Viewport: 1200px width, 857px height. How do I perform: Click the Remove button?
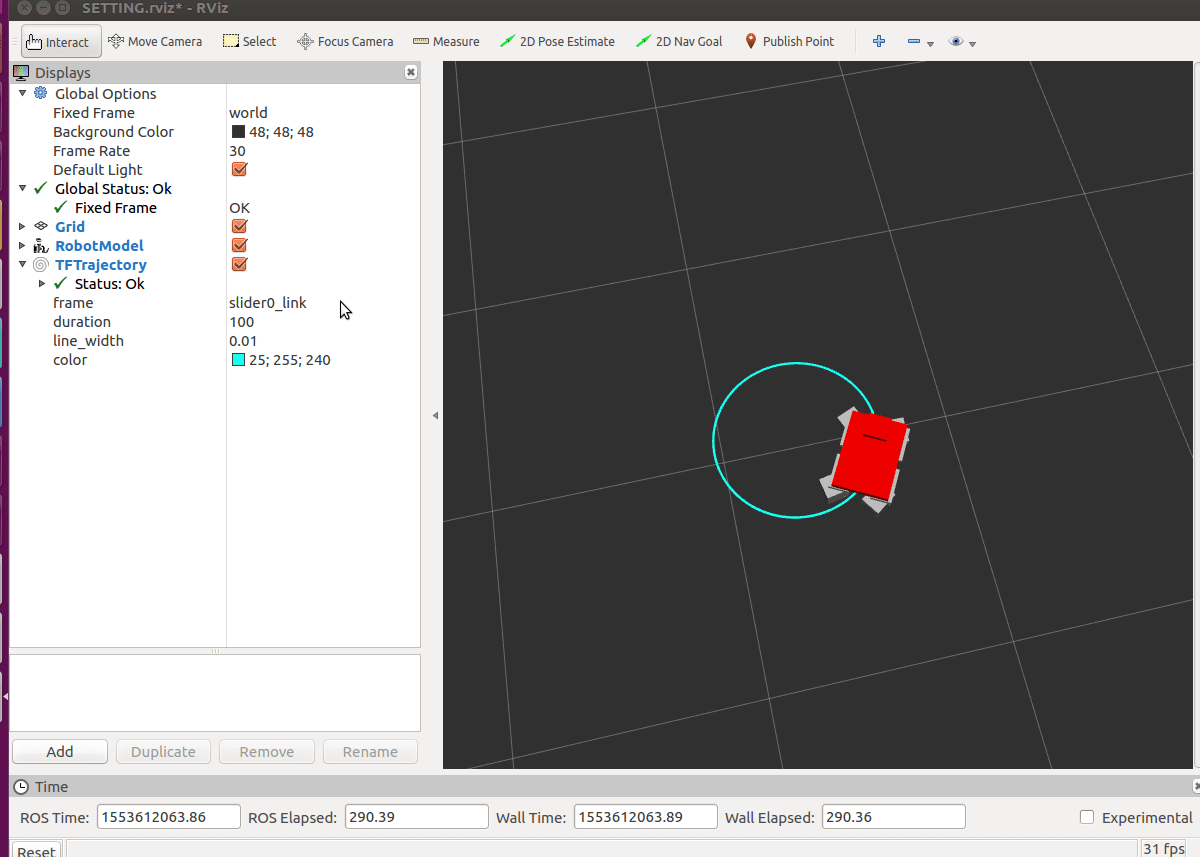267,752
